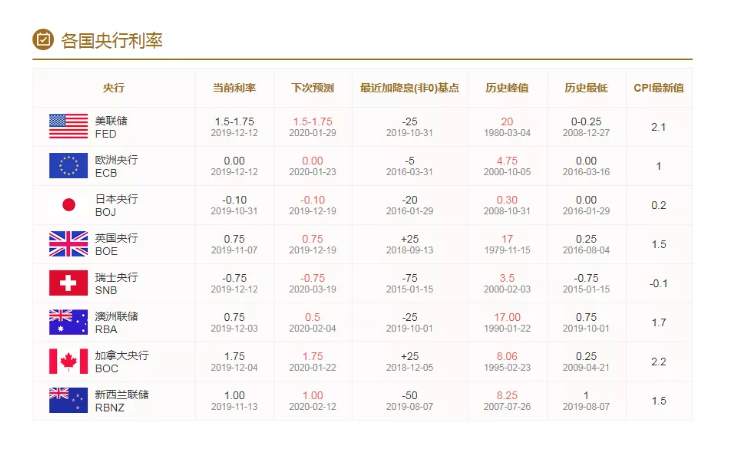
Task: Click BOJ historical peak 0.30
Action: click(x=507, y=200)
